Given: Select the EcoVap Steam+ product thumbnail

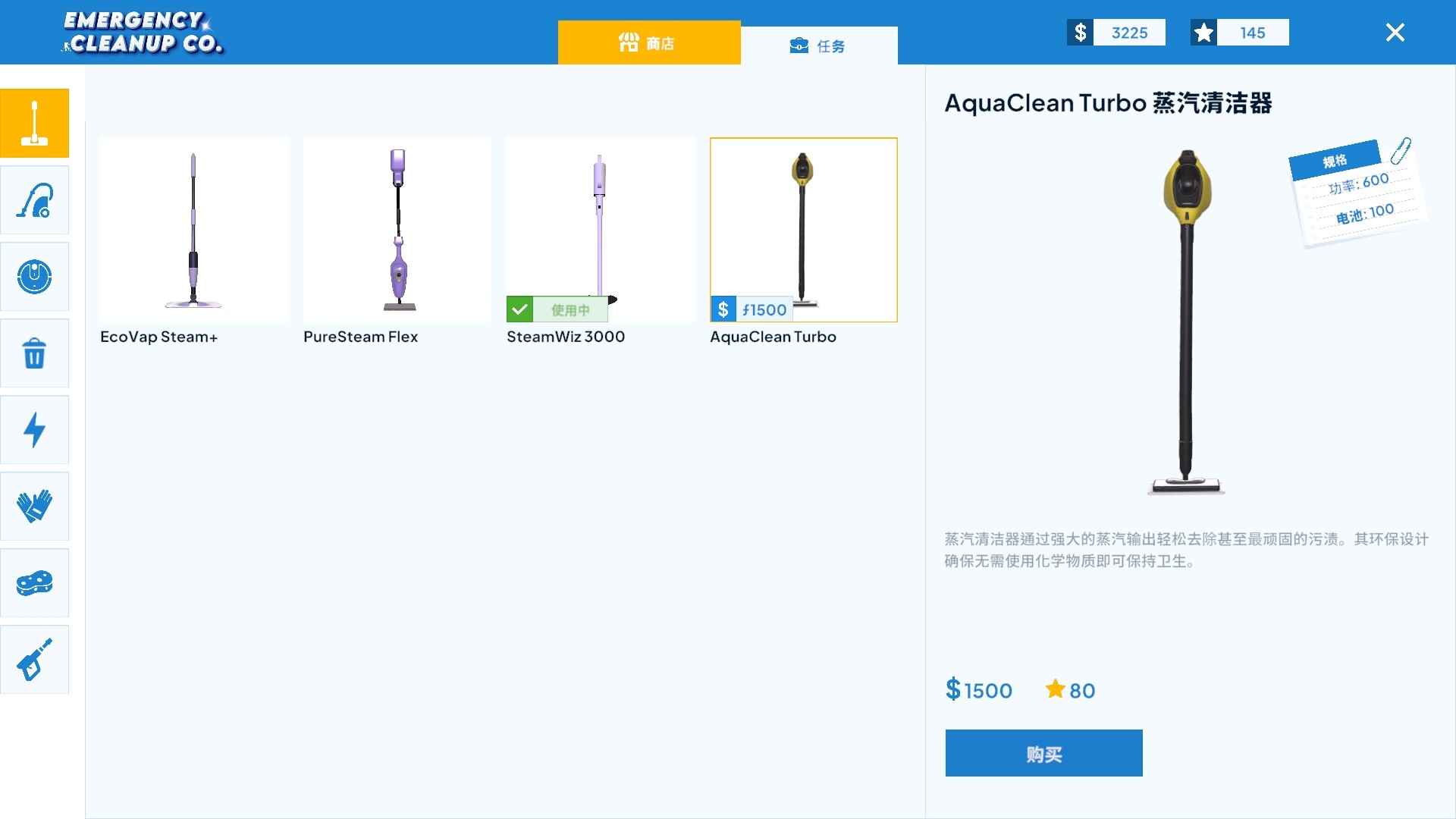Looking at the screenshot, I should (x=193, y=229).
